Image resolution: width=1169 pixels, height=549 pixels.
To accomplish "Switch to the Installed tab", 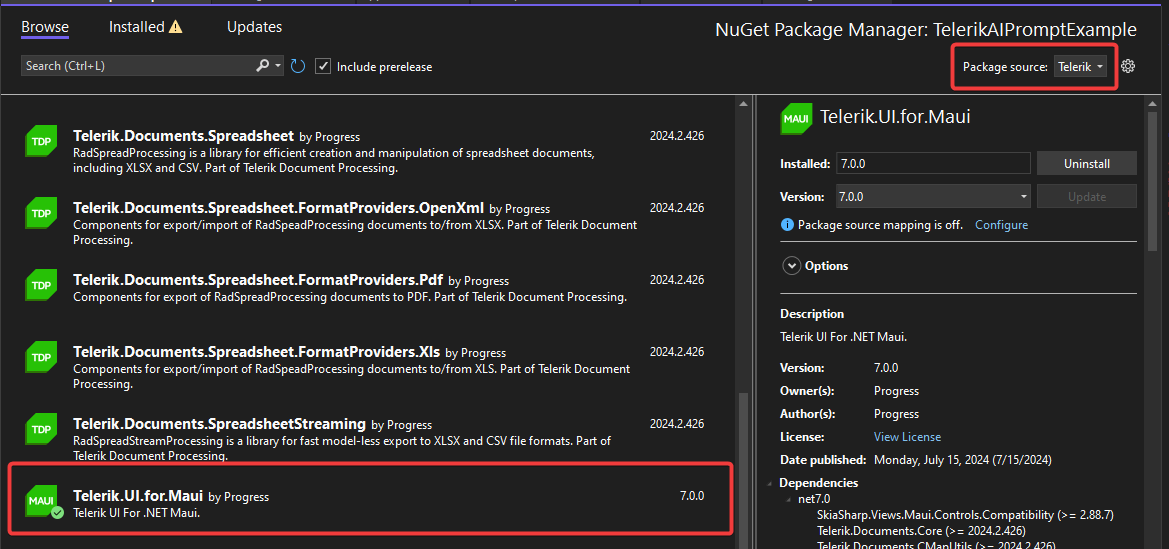I will (136, 27).
